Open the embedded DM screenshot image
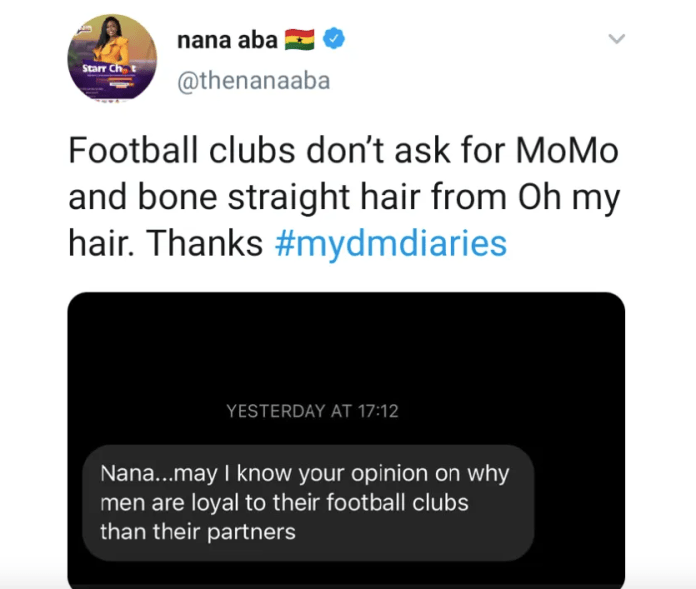The width and height of the screenshot is (696, 589). click(346, 440)
